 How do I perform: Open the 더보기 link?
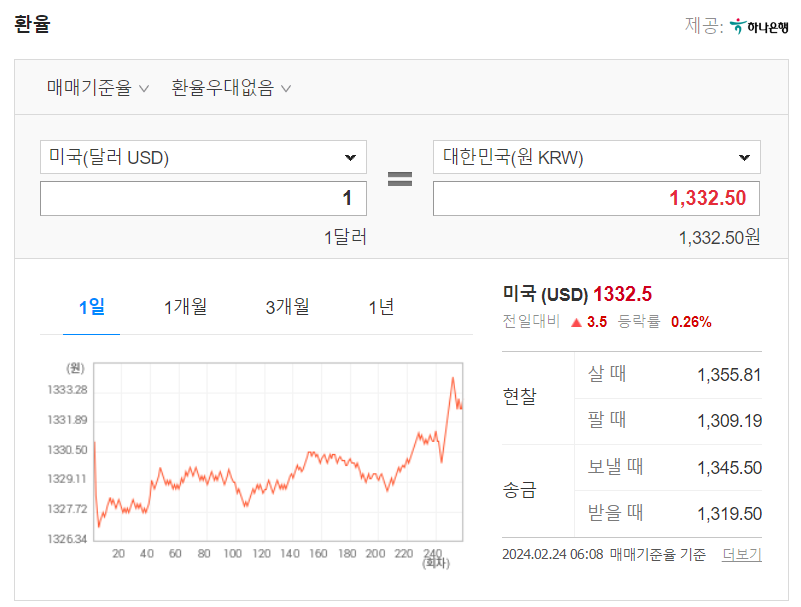click(x=742, y=554)
